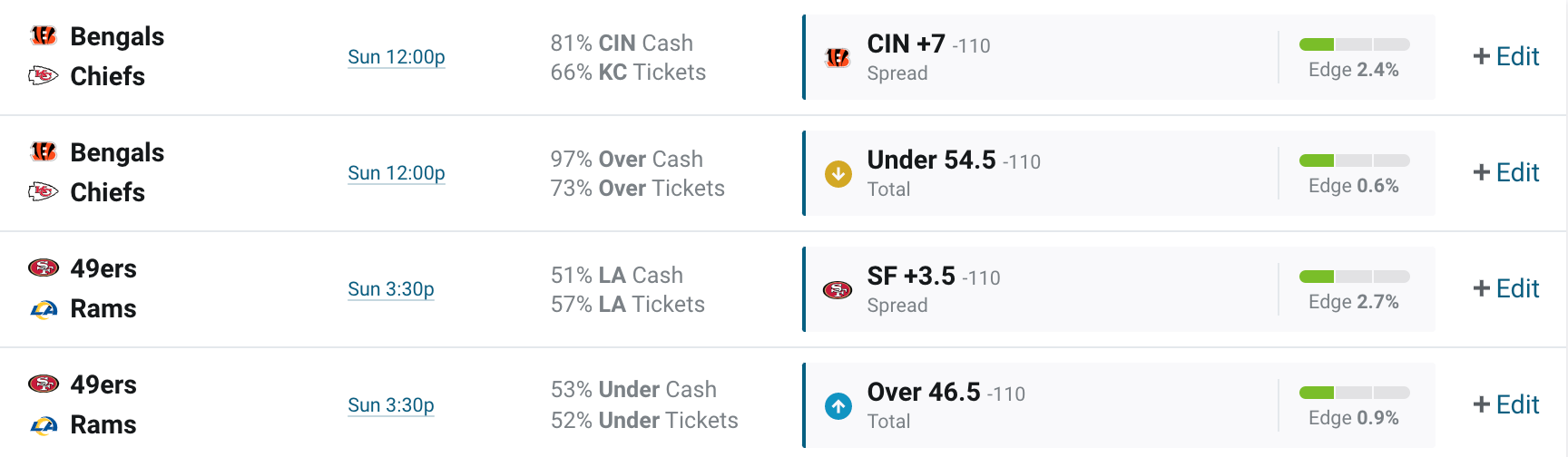Click the Rams logo in the bottom row

(x=44, y=424)
